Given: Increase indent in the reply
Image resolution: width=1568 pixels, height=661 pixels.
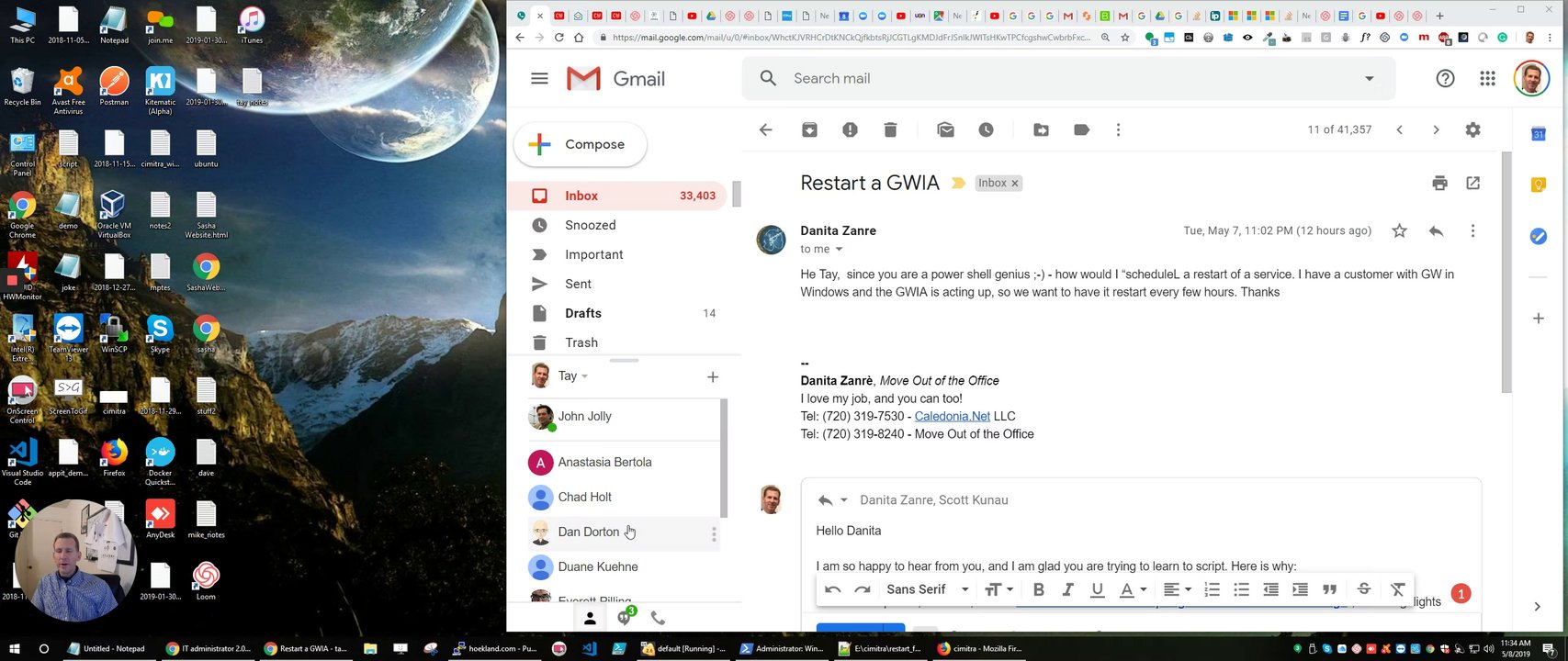Looking at the screenshot, I should pyautogui.click(x=1300, y=589).
